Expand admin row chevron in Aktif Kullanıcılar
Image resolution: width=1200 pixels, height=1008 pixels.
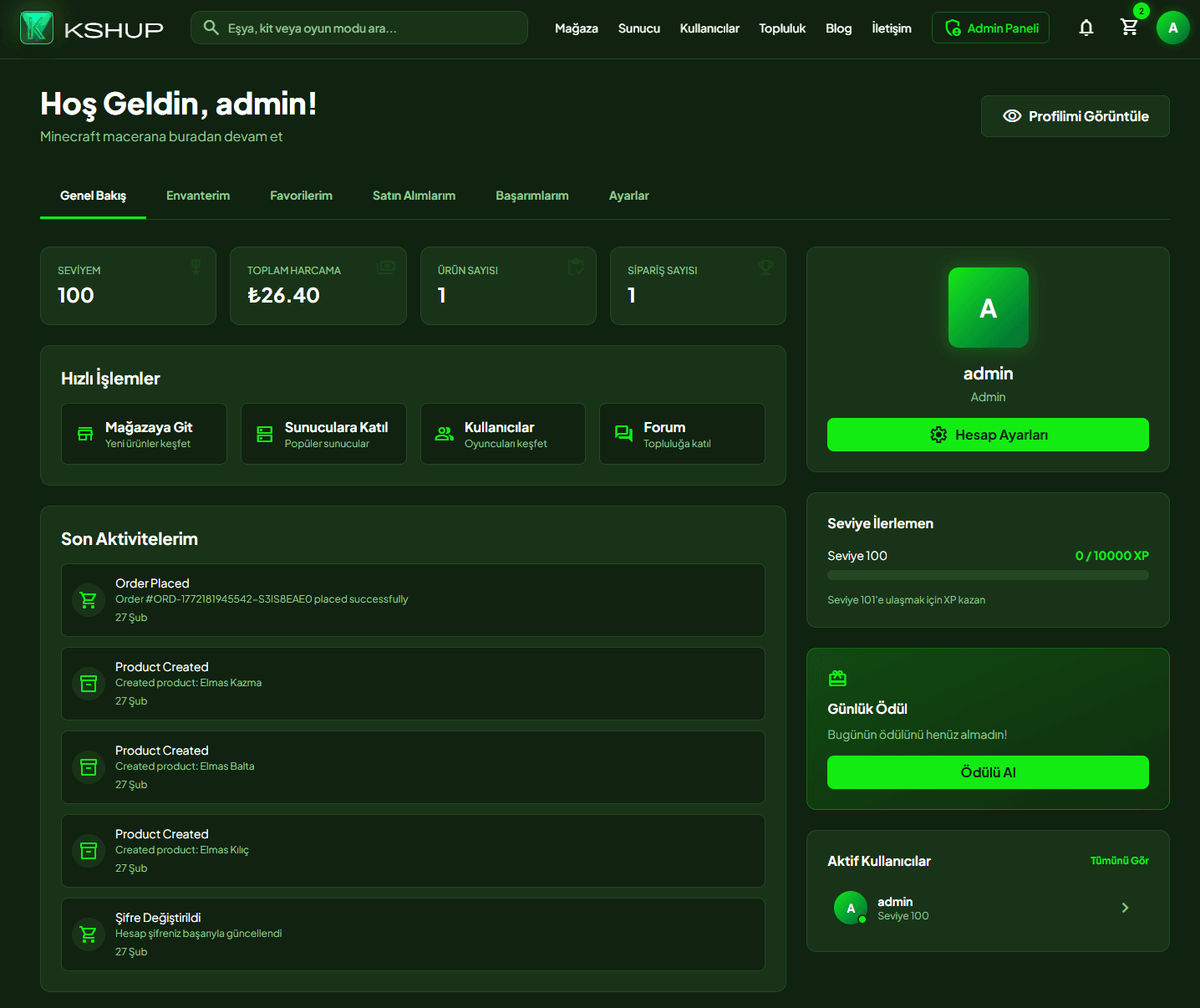(x=1125, y=908)
